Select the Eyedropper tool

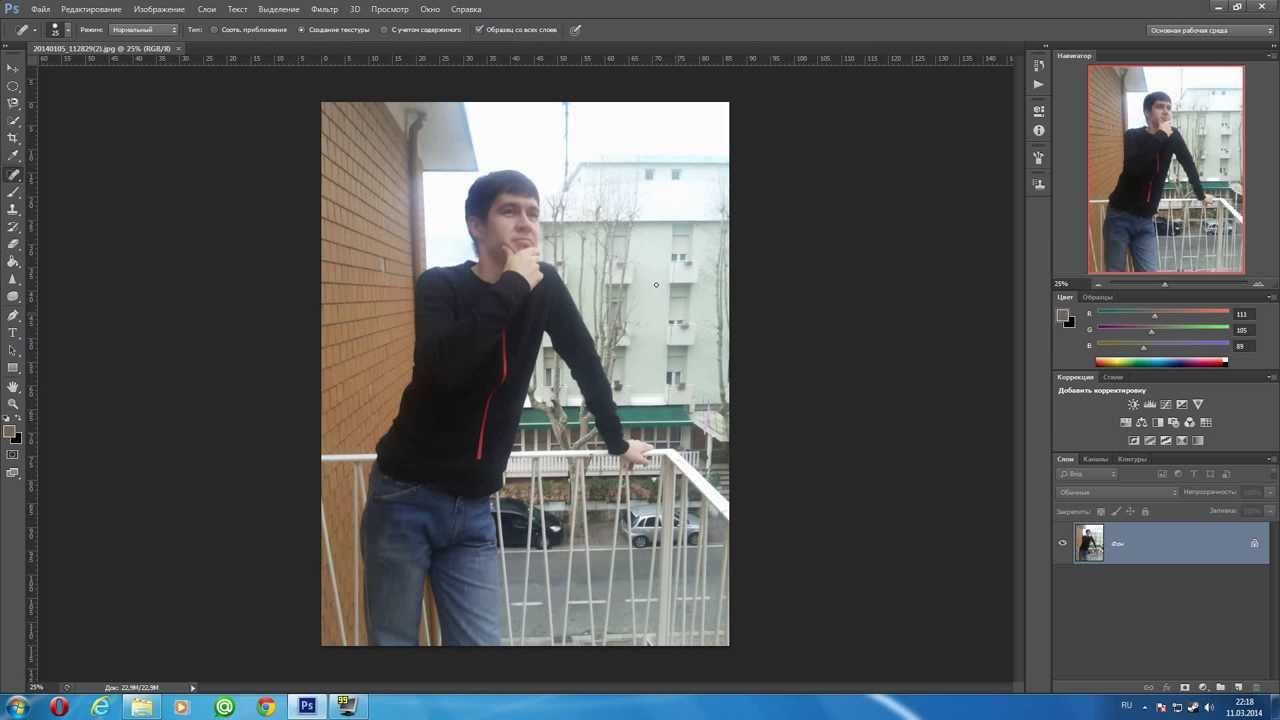[x=13, y=156]
